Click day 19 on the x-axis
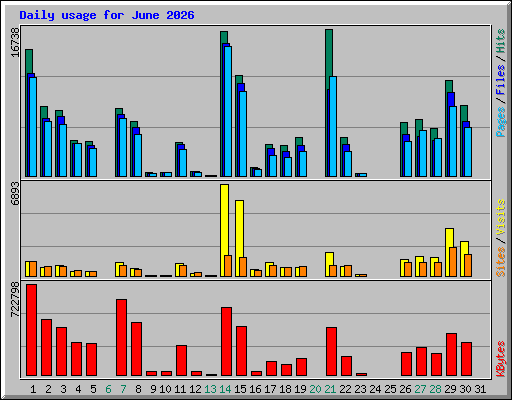Screen dimensions: 512x400 click(300, 389)
